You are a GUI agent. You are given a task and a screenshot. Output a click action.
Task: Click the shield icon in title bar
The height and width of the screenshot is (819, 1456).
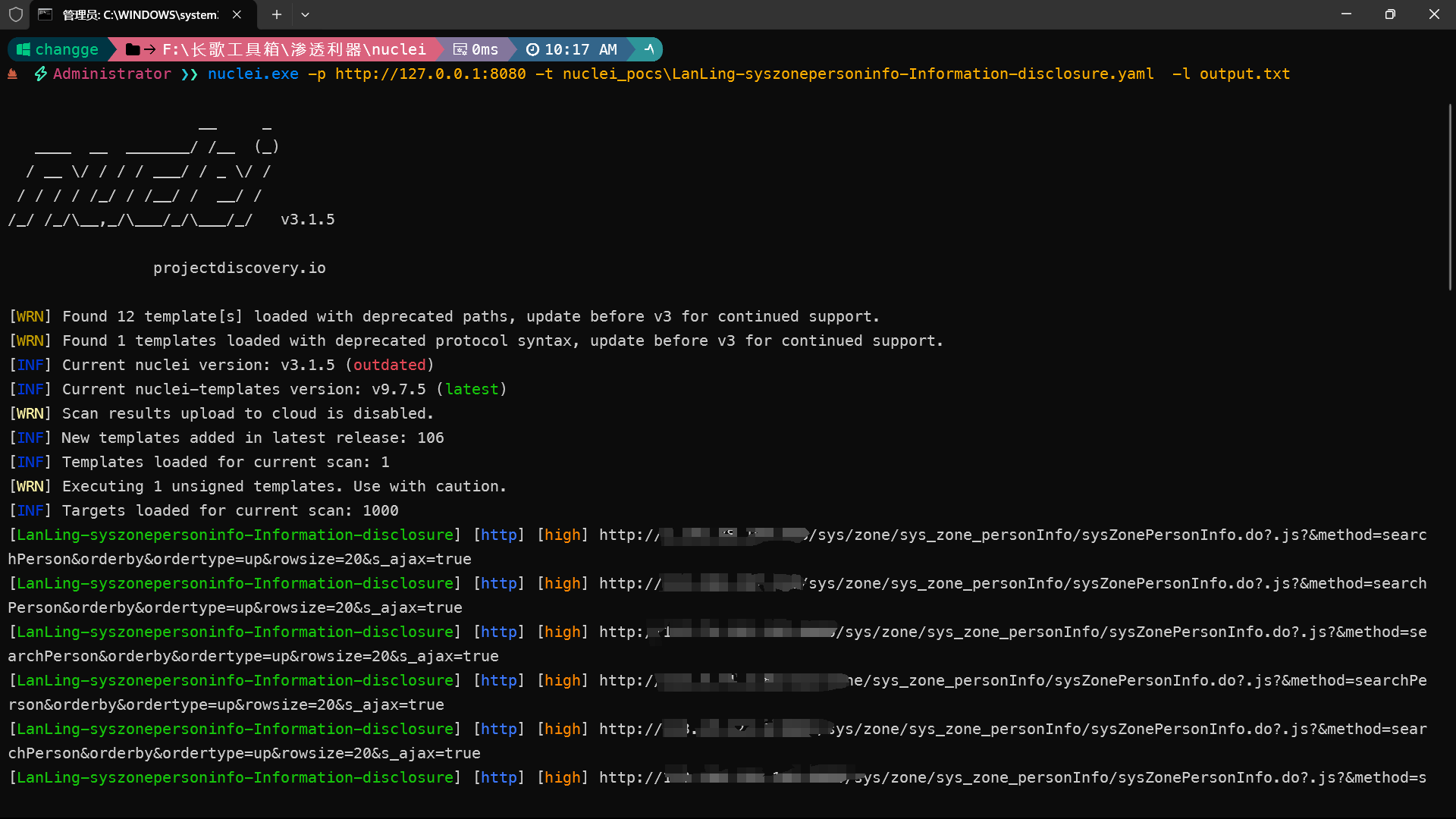click(15, 14)
